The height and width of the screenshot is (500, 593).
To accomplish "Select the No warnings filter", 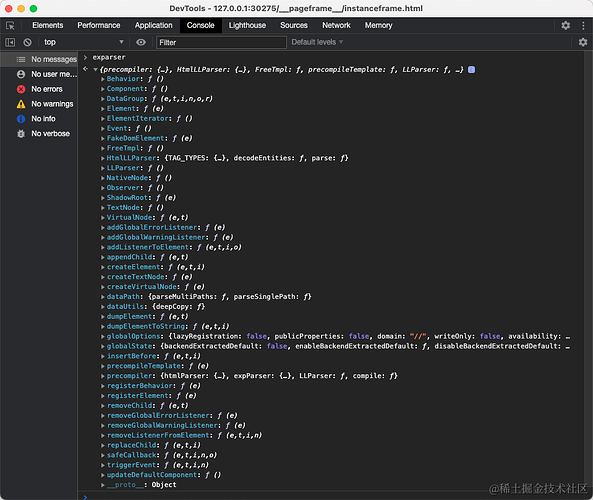I will [45, 104].
